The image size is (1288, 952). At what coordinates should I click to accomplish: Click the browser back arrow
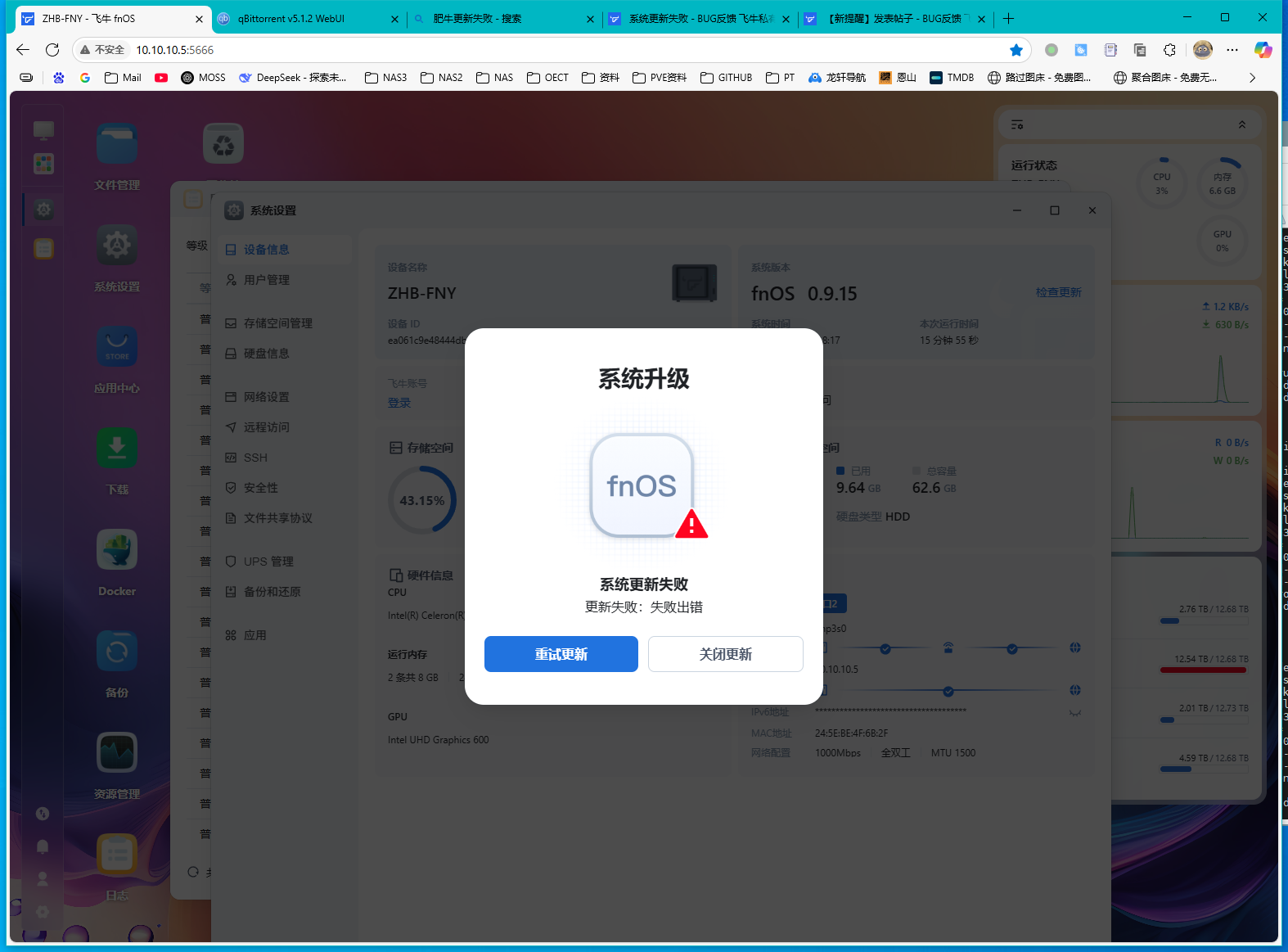pos(23,50)
